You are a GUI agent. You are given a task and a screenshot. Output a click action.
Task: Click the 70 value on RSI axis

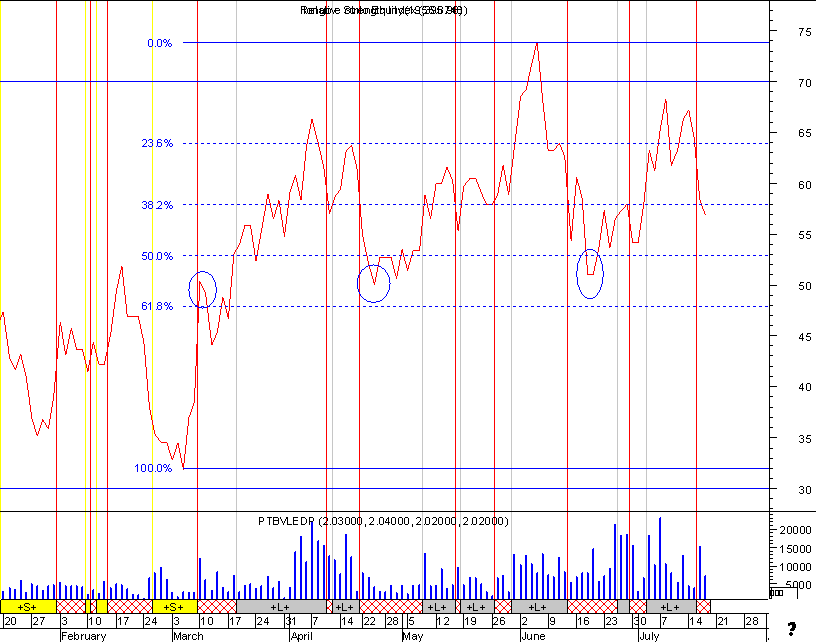[x=805, y=83]
